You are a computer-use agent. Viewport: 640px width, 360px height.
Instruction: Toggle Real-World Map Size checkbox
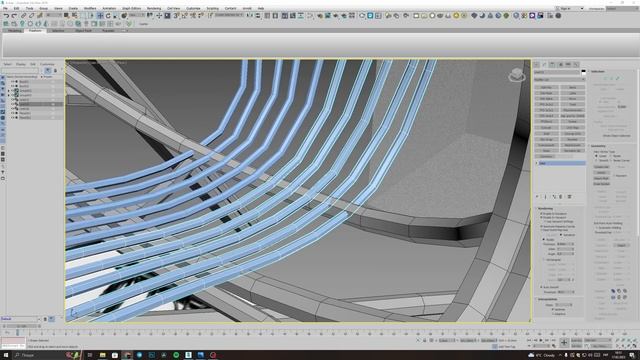click(542, 230)
